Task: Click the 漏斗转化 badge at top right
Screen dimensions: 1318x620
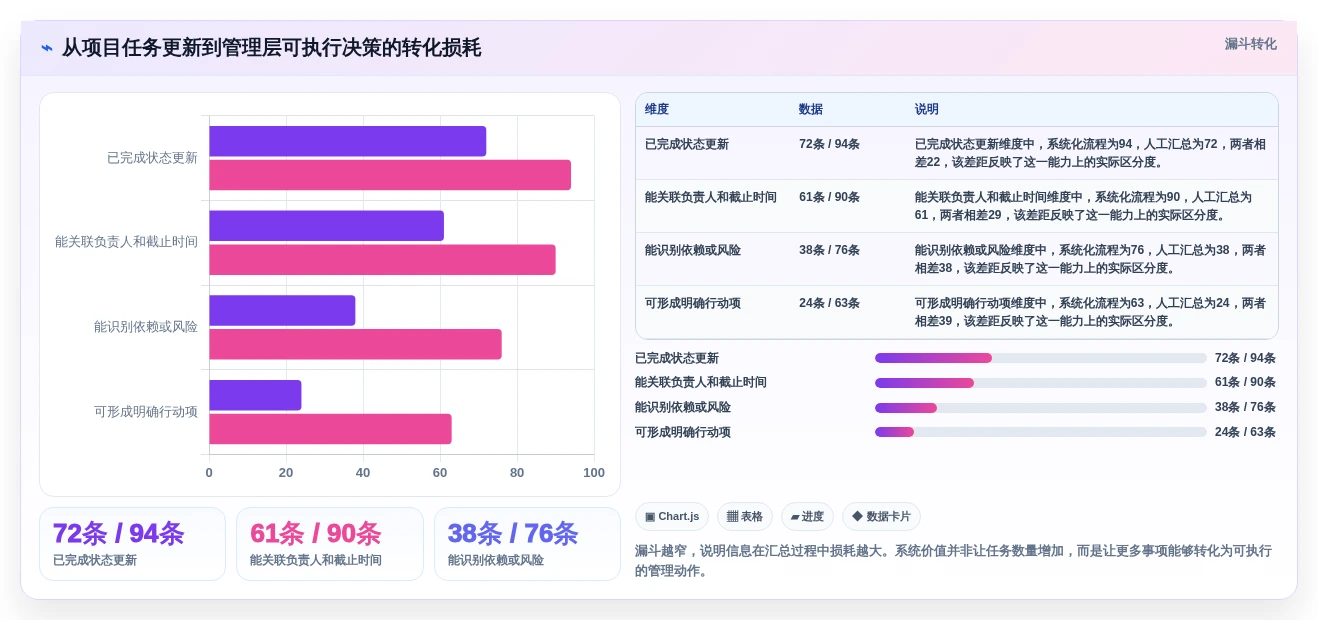Action: [1250, 44]
